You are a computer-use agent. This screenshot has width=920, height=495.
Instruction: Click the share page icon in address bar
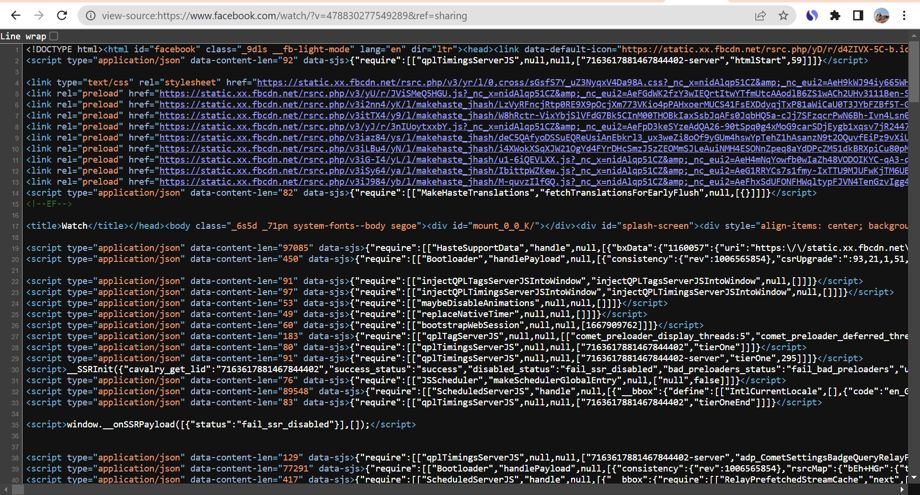760,16
